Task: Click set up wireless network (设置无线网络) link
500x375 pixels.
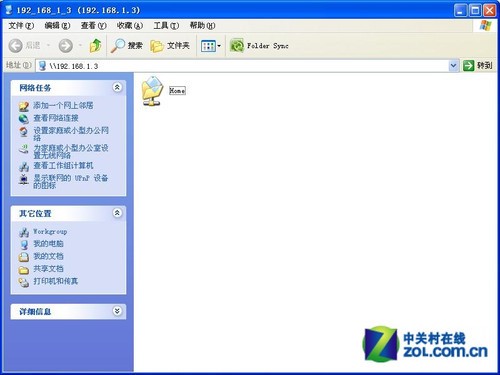Action: [71, 151]
